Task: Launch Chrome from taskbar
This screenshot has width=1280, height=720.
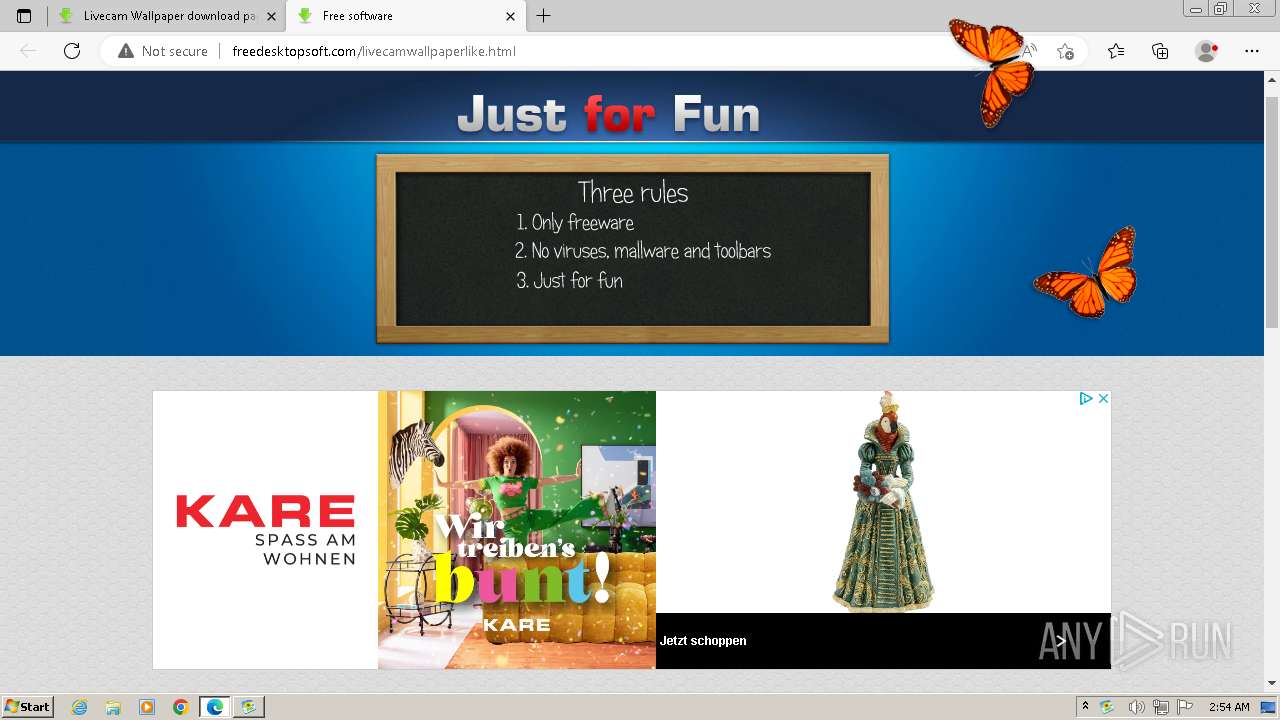Action: [181, 707]
